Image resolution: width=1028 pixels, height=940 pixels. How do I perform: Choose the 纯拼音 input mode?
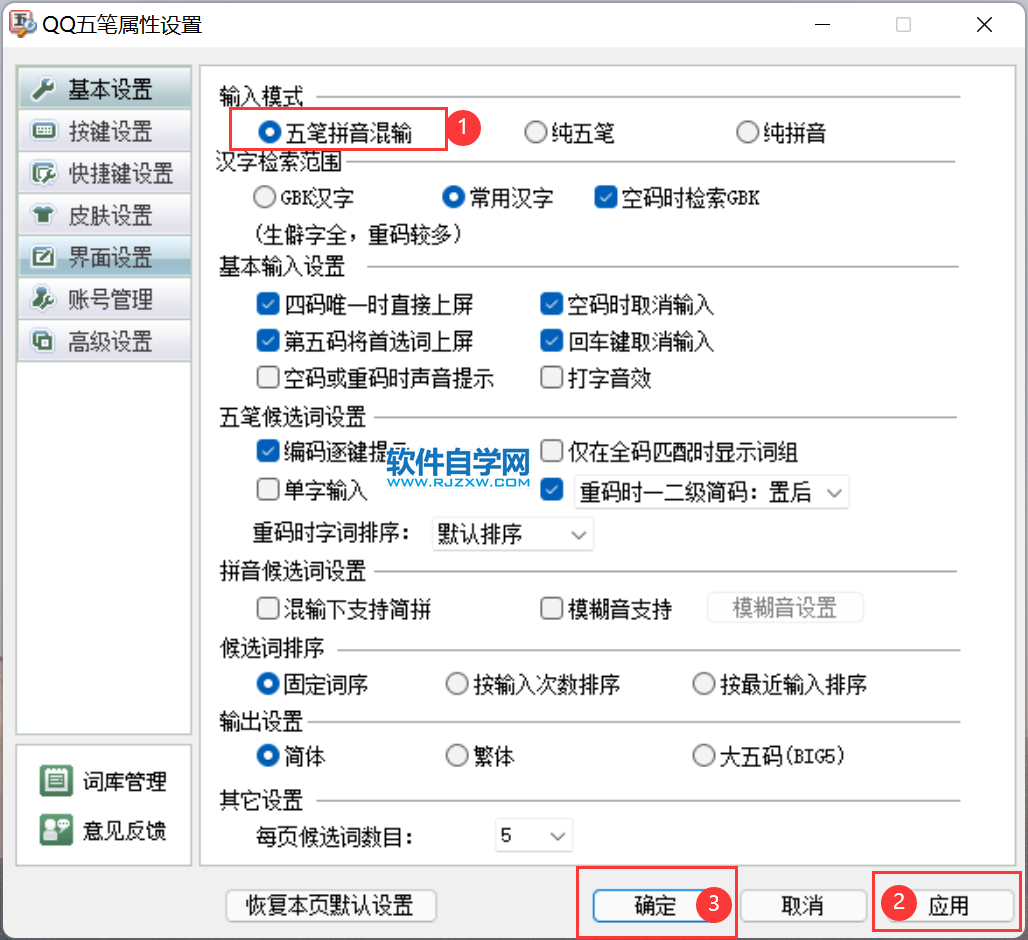point(747,132)
